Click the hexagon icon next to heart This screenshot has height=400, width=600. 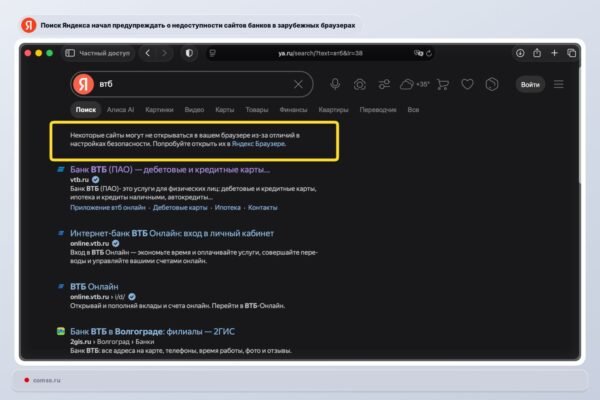(492, 84)
